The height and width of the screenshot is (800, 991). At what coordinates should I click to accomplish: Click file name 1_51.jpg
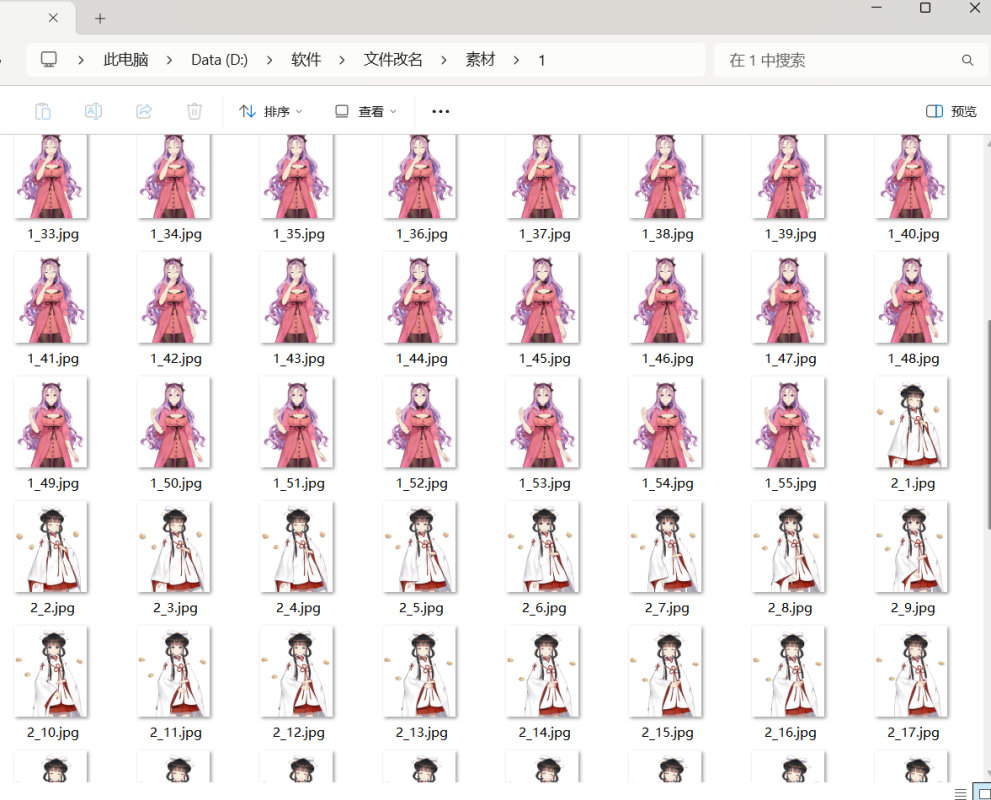click(x=299, y=483)
